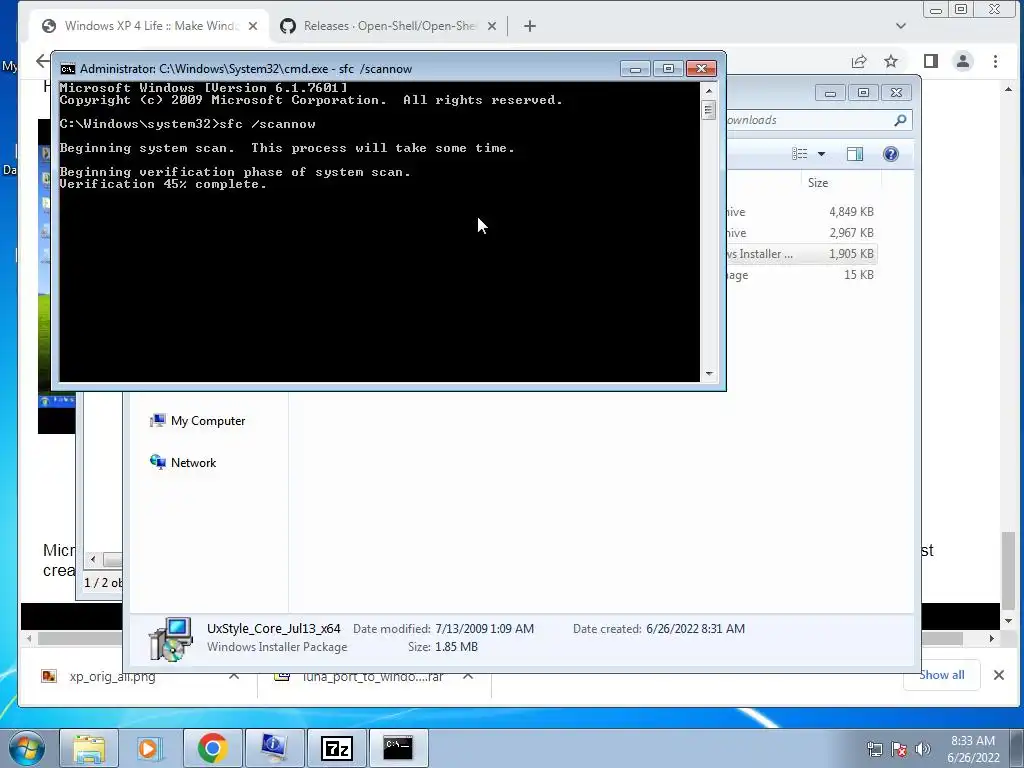1024x768 pixels.
Task: Open clock showing 8:33 AM
Action: 973,749
